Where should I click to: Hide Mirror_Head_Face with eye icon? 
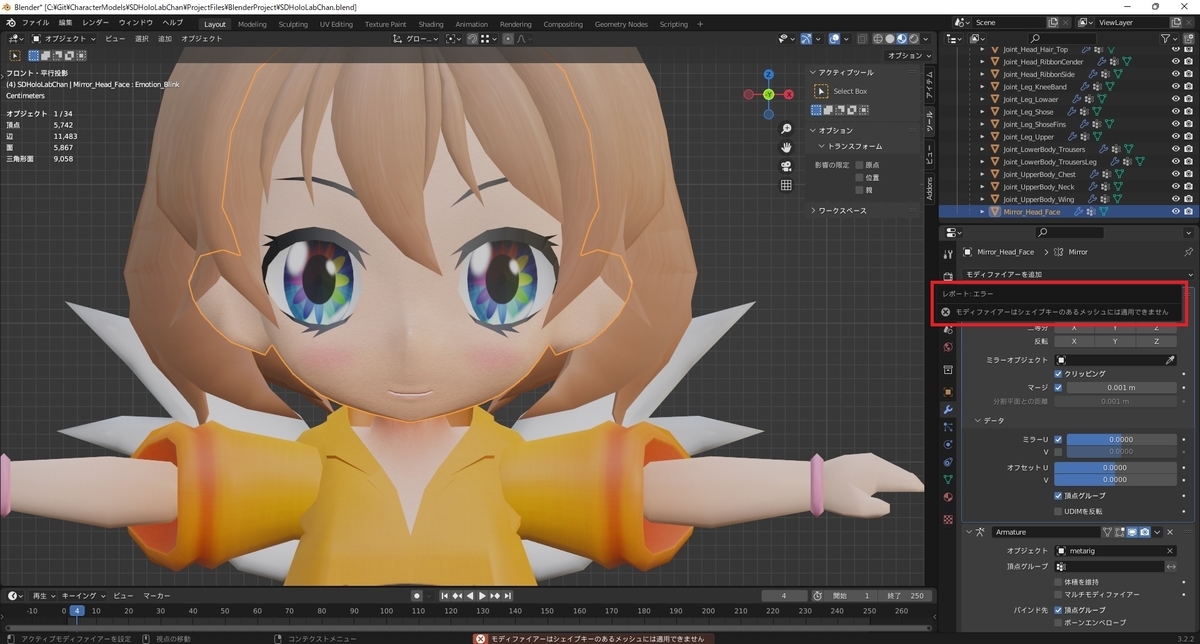coord(1175,212)
